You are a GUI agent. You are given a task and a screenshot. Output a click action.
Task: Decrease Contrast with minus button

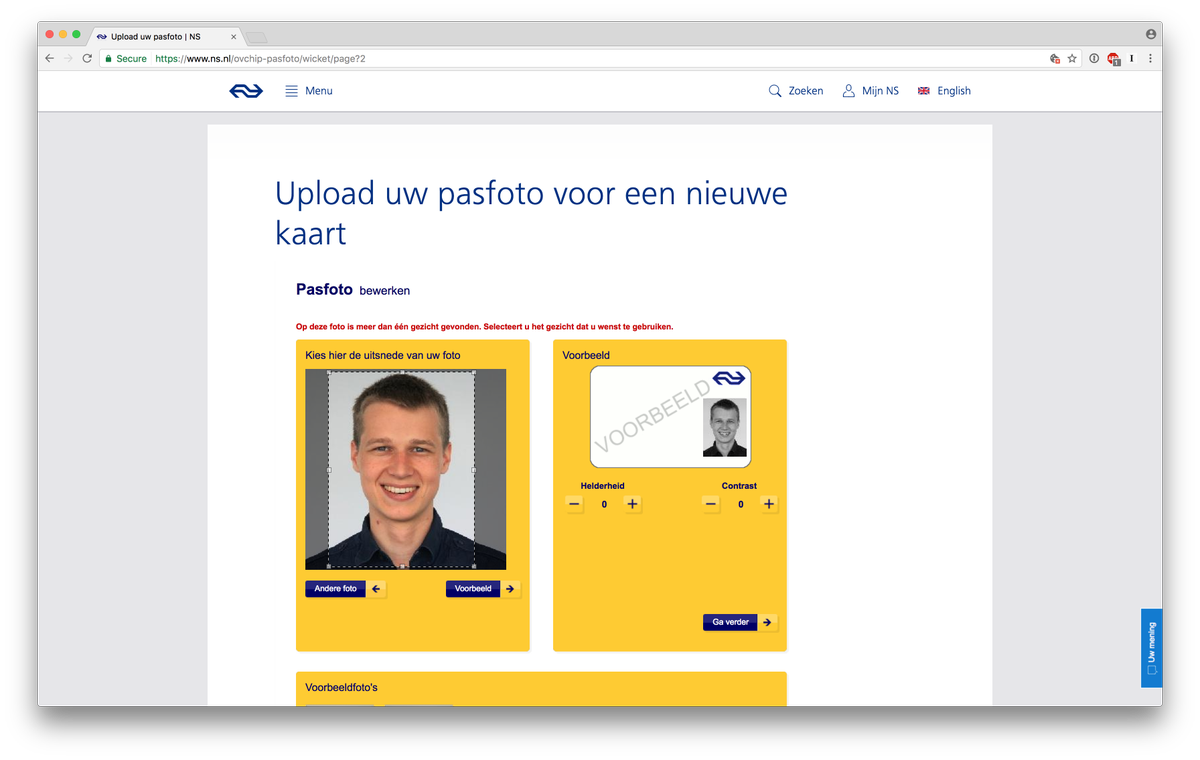click(711, 504)
